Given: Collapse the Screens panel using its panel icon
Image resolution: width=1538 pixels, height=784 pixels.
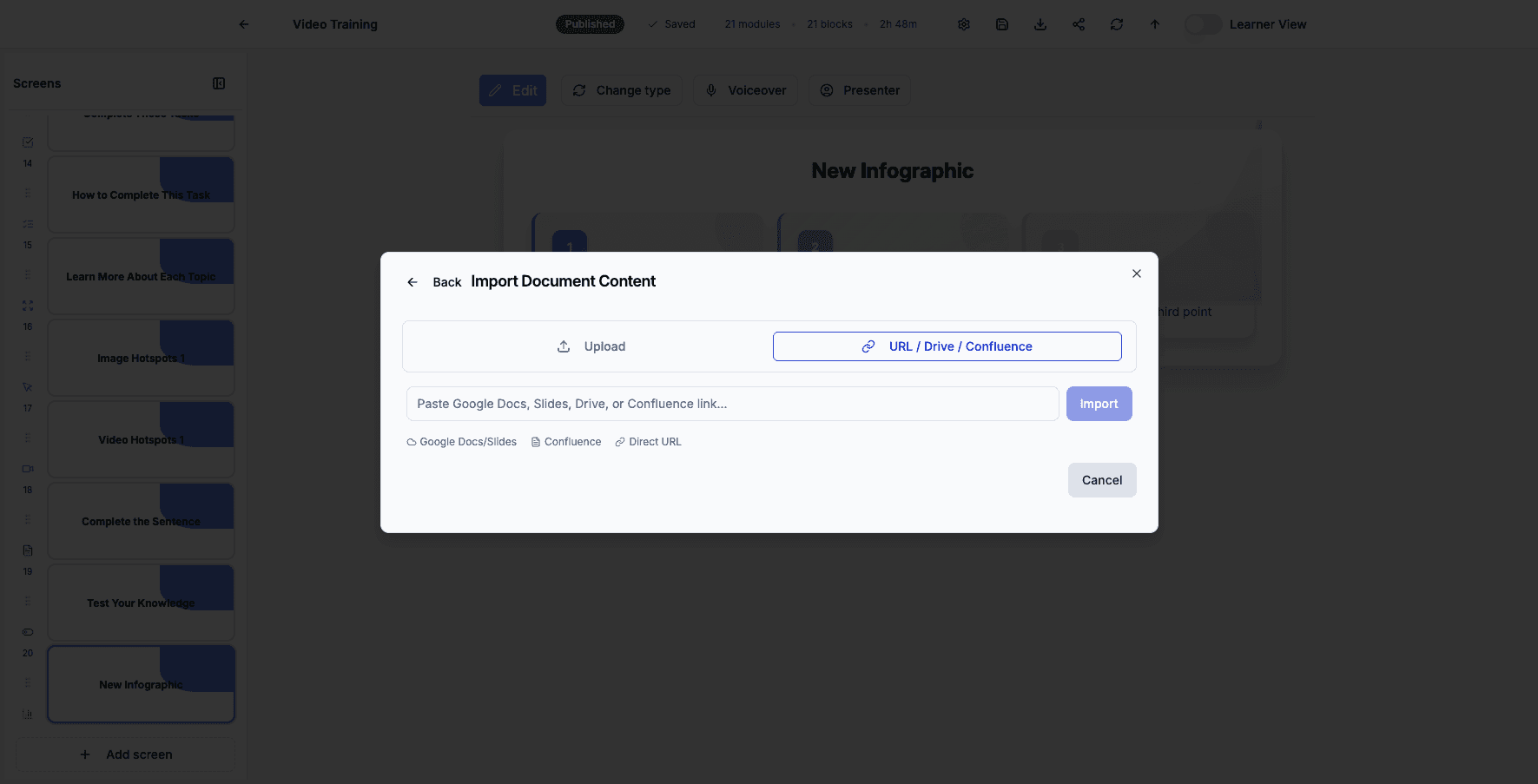Looking at the screenshot, I should click(219, 82).
